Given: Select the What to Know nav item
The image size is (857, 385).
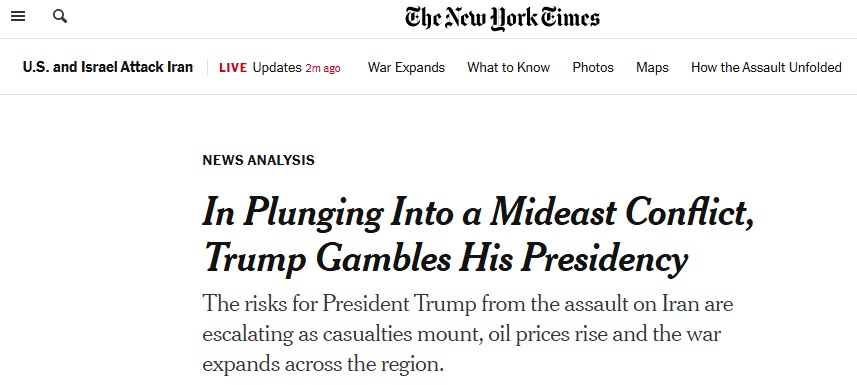Looking at the screenshot, I should click(508, 68).
